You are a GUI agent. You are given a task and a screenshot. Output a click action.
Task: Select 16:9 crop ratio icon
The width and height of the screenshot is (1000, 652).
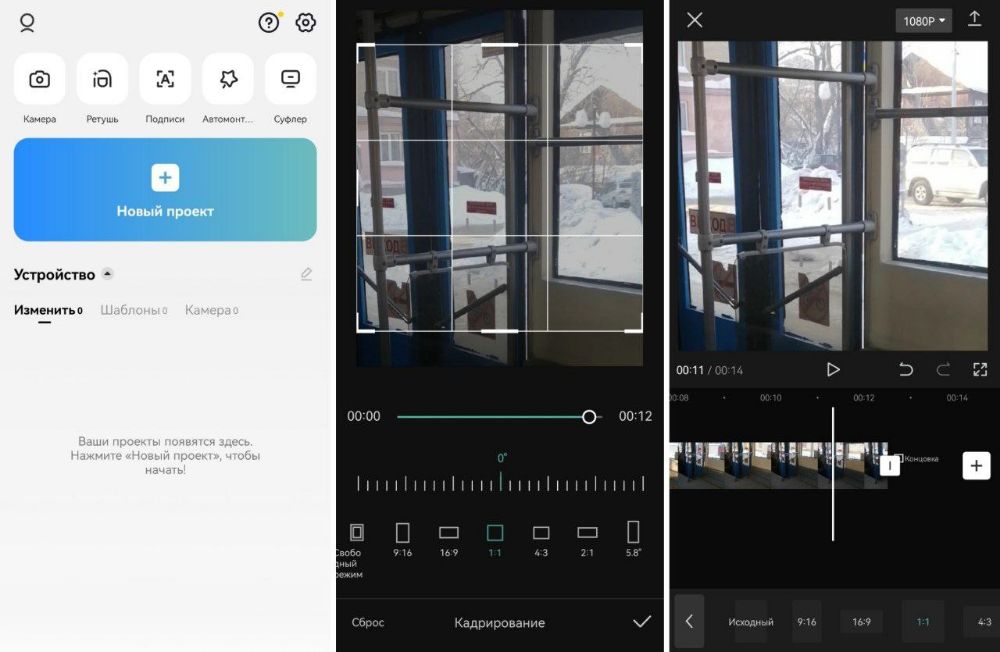point(449,532)
